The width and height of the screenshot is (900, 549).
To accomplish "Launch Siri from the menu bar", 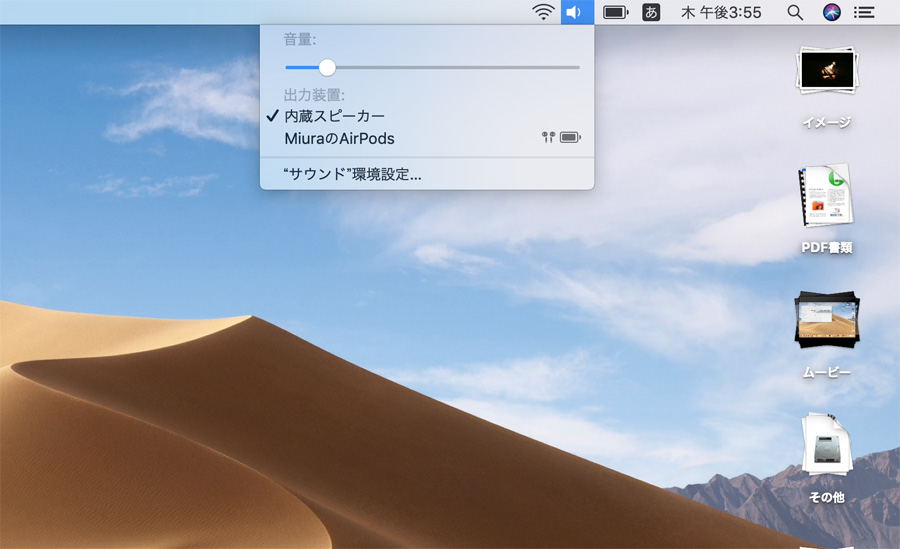I will click(x=831, y=12).
